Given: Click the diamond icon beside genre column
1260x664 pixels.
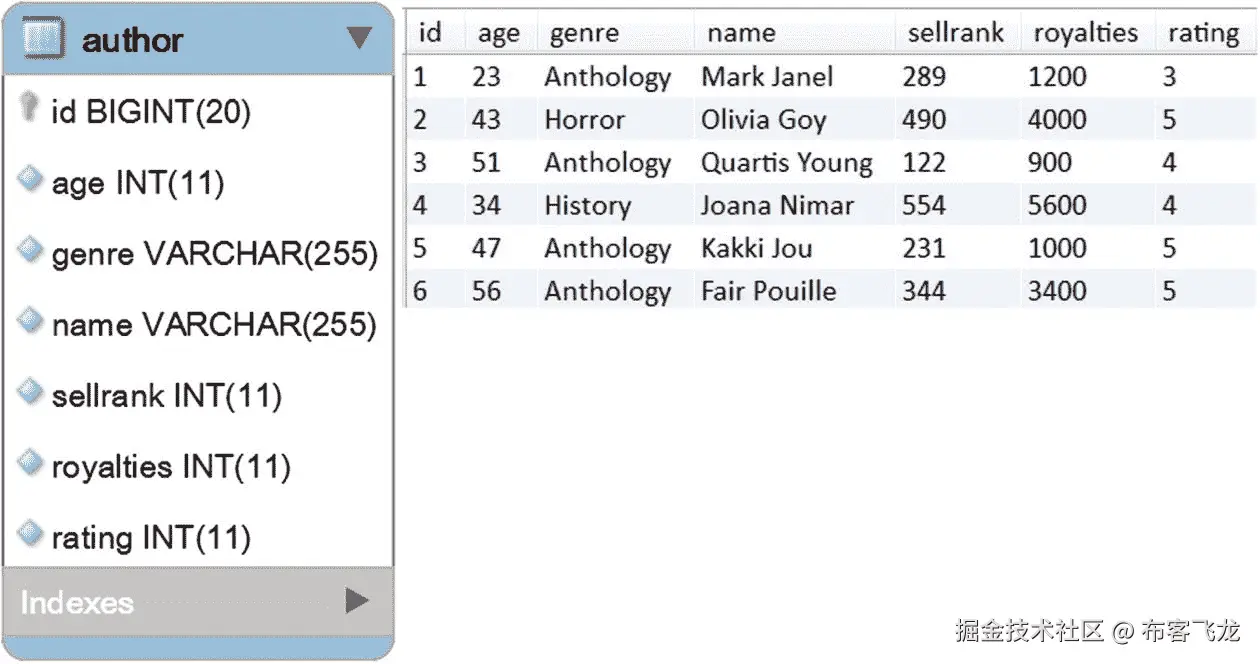Looking at the screenshot, I should 30,250.
